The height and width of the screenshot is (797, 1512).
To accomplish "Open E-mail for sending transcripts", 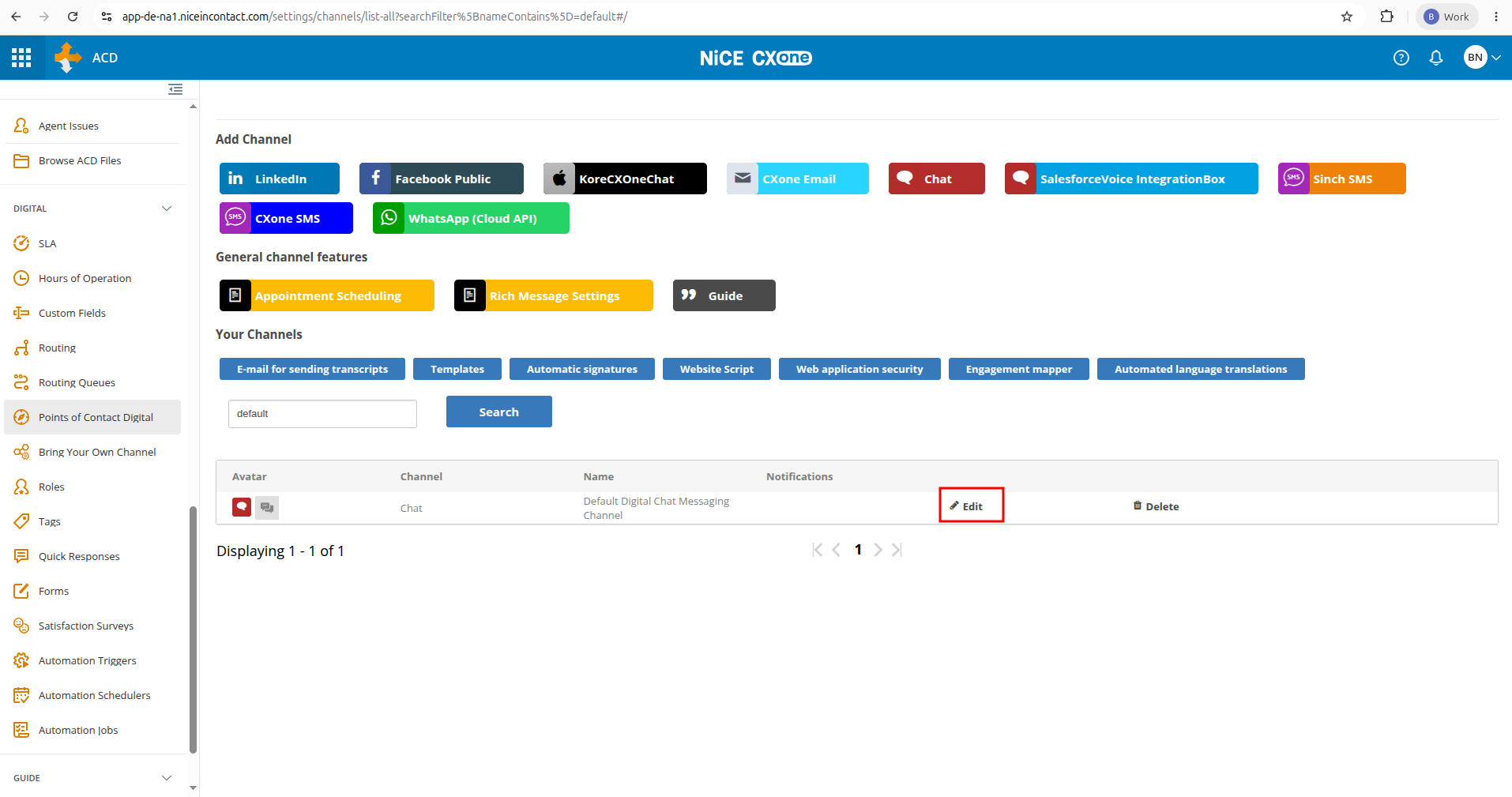I will pyautogui.click(x=313, y=369).
